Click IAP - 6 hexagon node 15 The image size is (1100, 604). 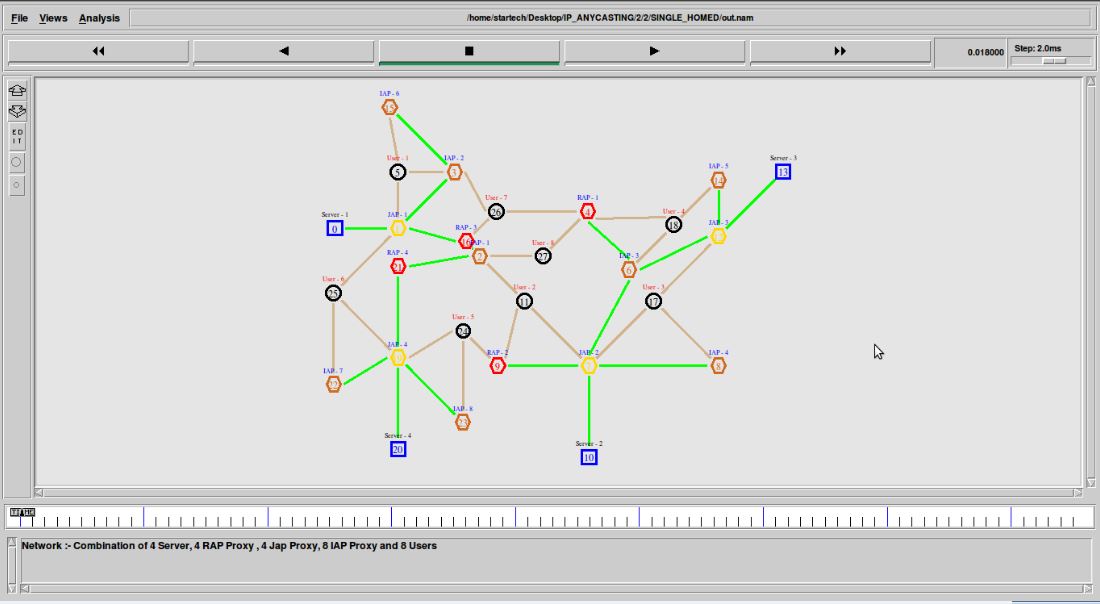coord(390,107)
